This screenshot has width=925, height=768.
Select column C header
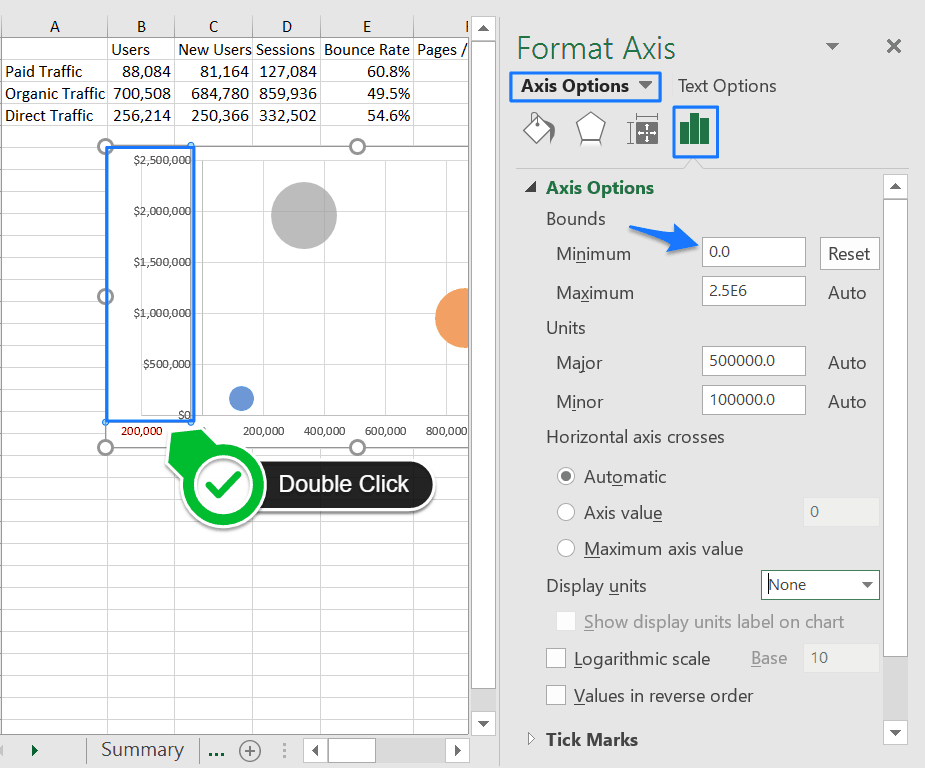[214, 27]
